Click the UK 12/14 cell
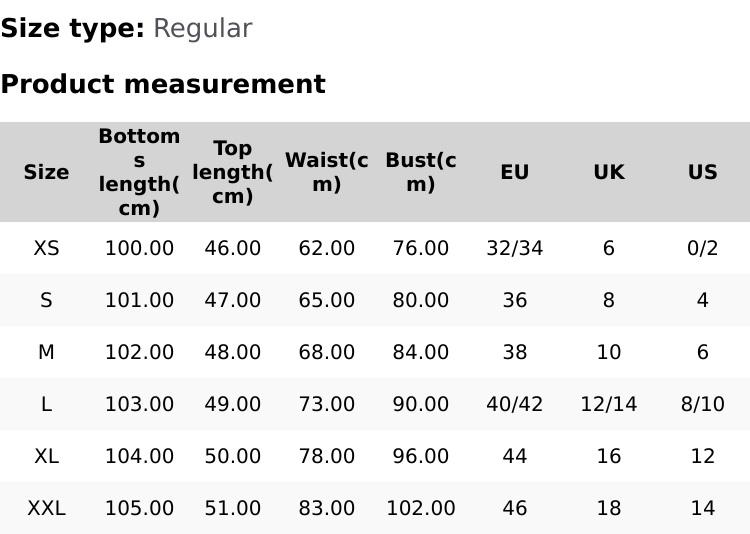 tap(608, 404)
